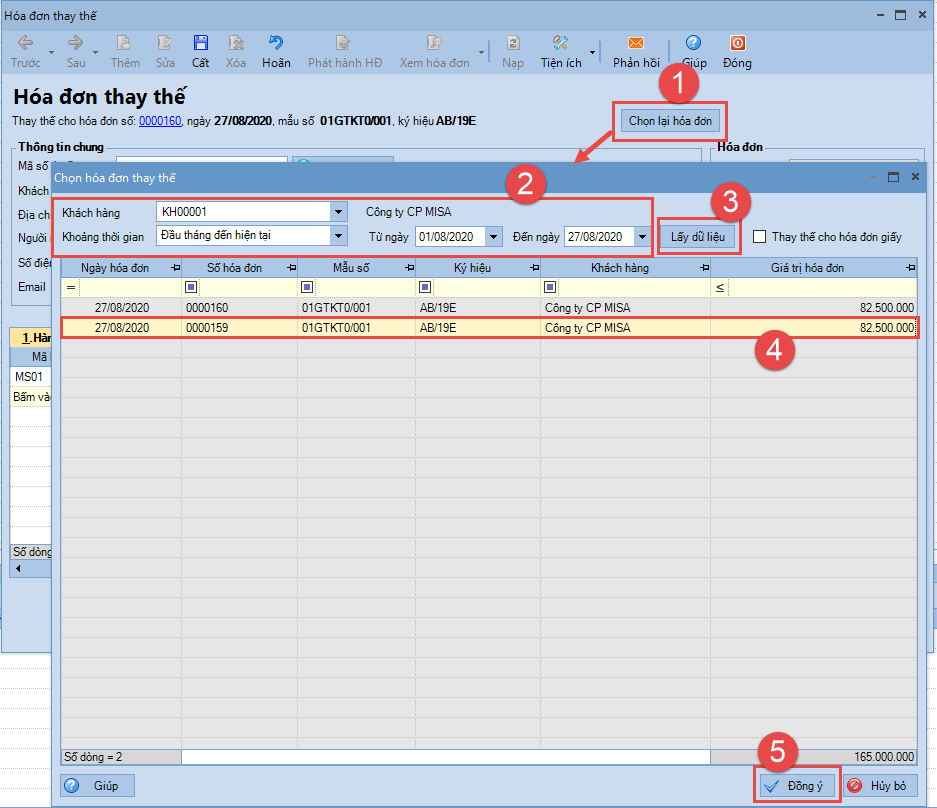937x808 pixels.
Task: Toggle filter operator box under Ký hiệu
Action: point(425,287)
